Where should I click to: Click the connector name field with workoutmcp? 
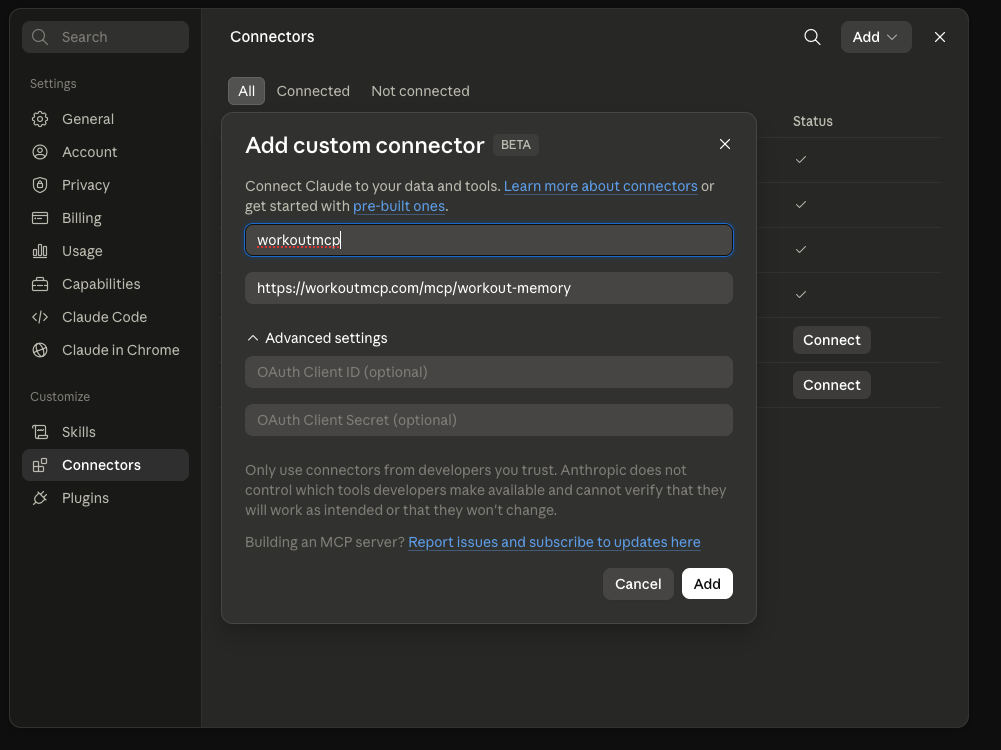tap(489, 240)
